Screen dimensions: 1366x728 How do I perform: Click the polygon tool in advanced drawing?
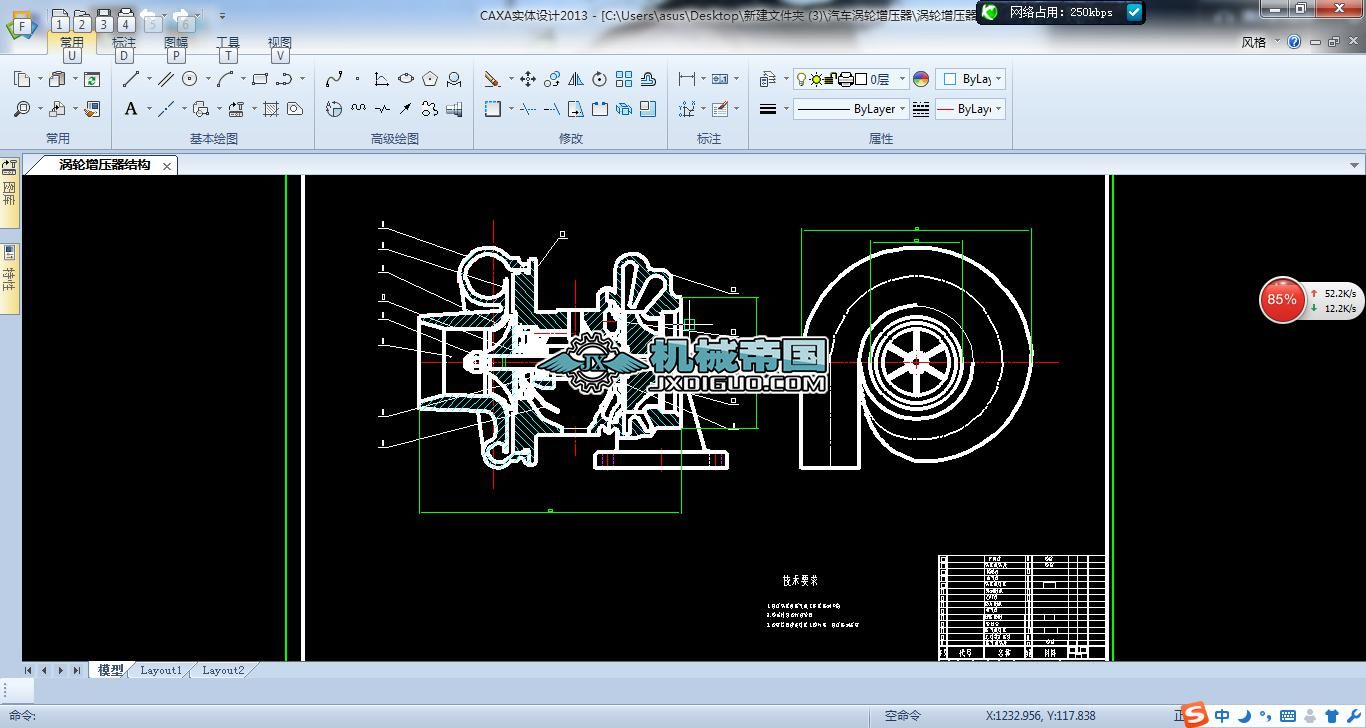pyautogui.click(x=430, y=79)
